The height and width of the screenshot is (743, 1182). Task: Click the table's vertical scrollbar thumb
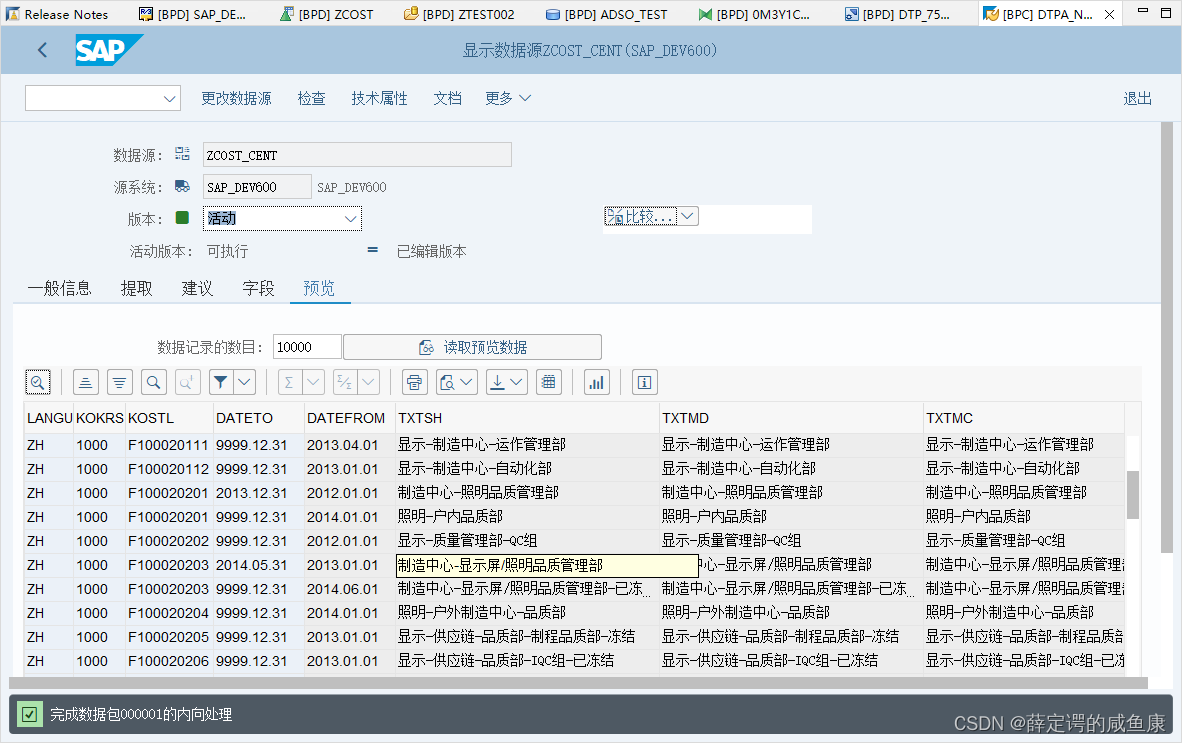(x=1132, y=494)
